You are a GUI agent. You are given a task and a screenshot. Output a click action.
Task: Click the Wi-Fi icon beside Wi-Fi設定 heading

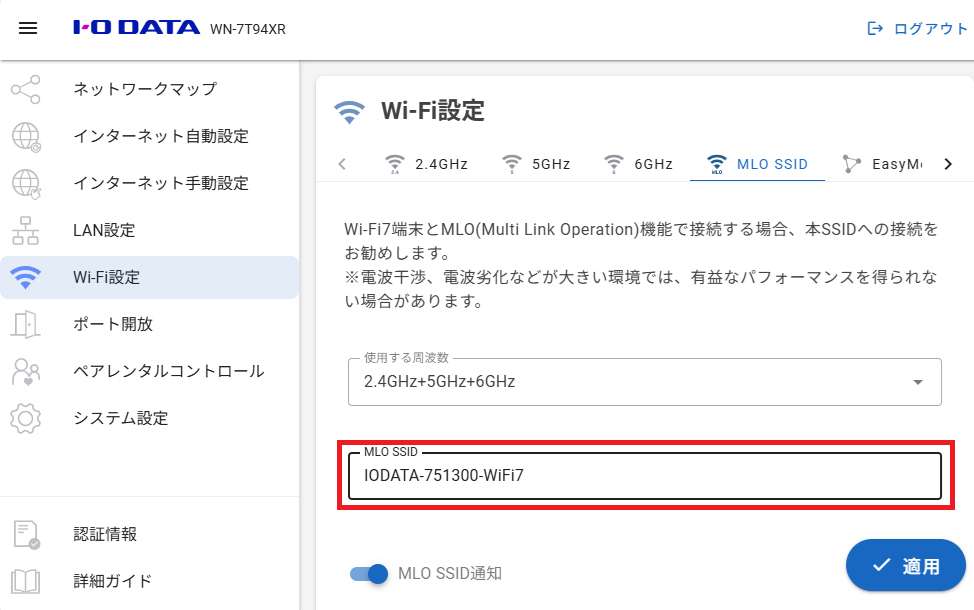click(348, 111)
